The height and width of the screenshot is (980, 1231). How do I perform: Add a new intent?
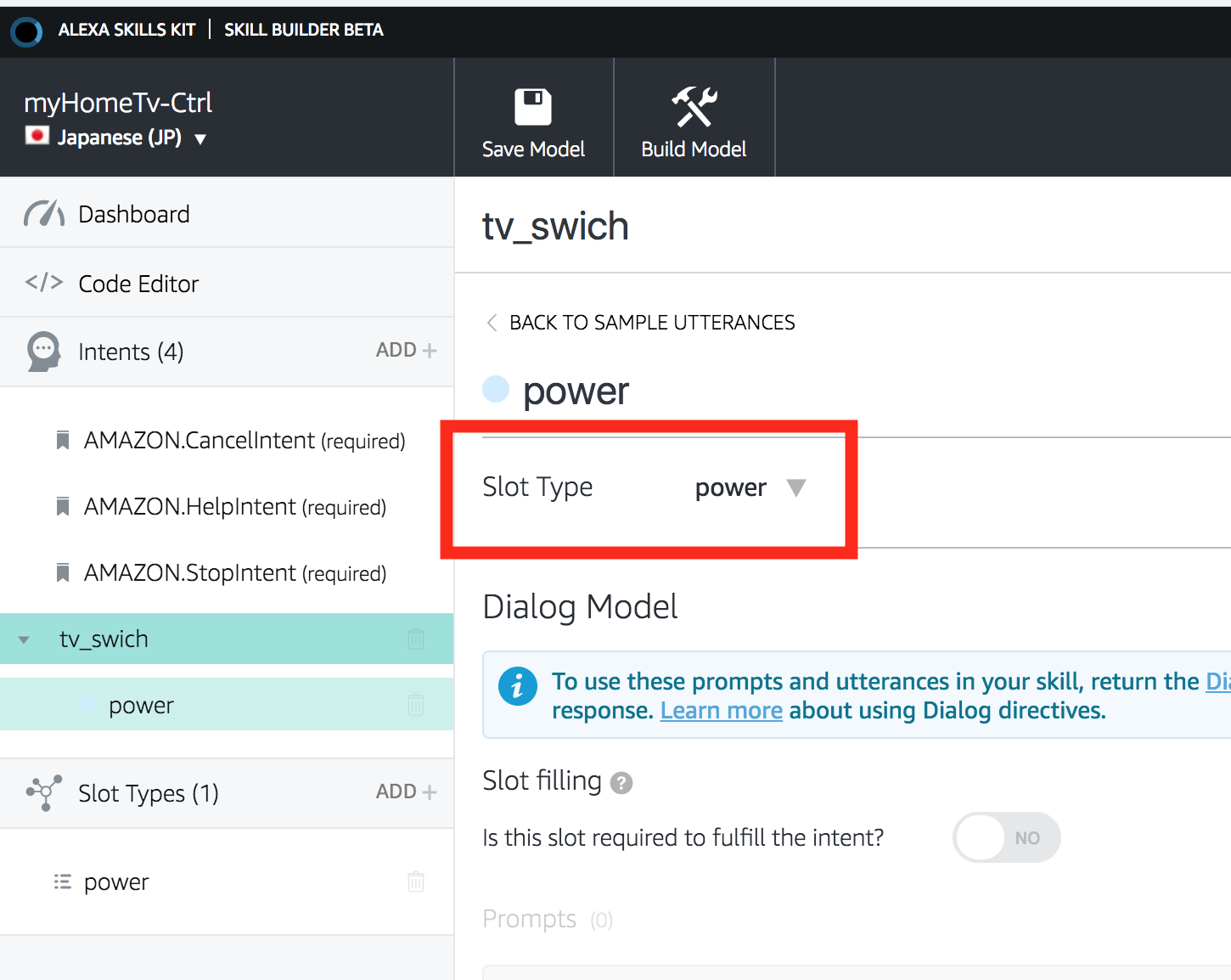coord(407,350)
